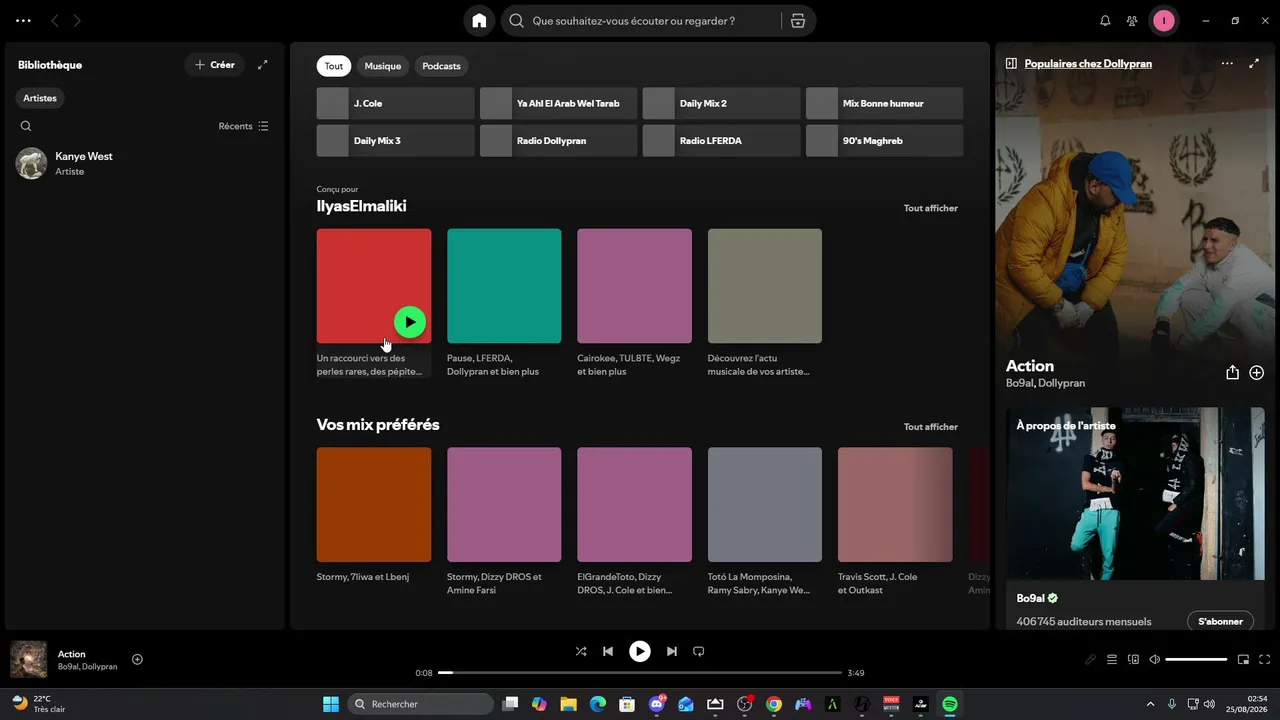Open Windows Start menu
The image size is (1280, 720).
pos(331,704)
